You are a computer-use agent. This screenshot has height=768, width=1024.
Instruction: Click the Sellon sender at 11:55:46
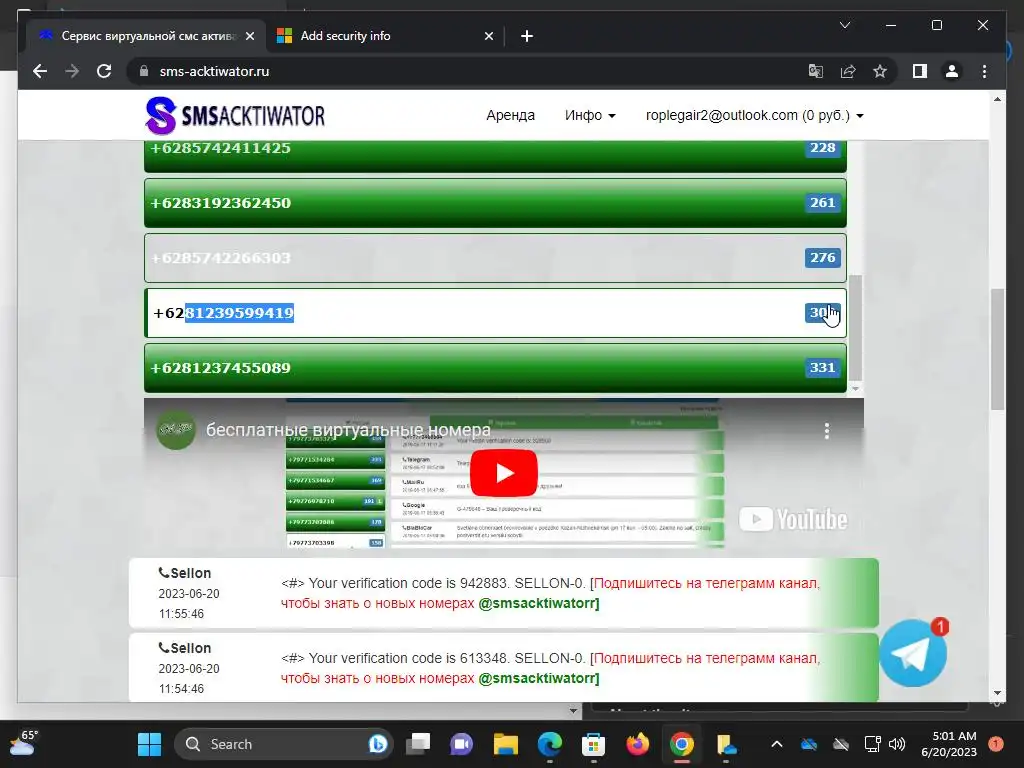tap(185, 573)
